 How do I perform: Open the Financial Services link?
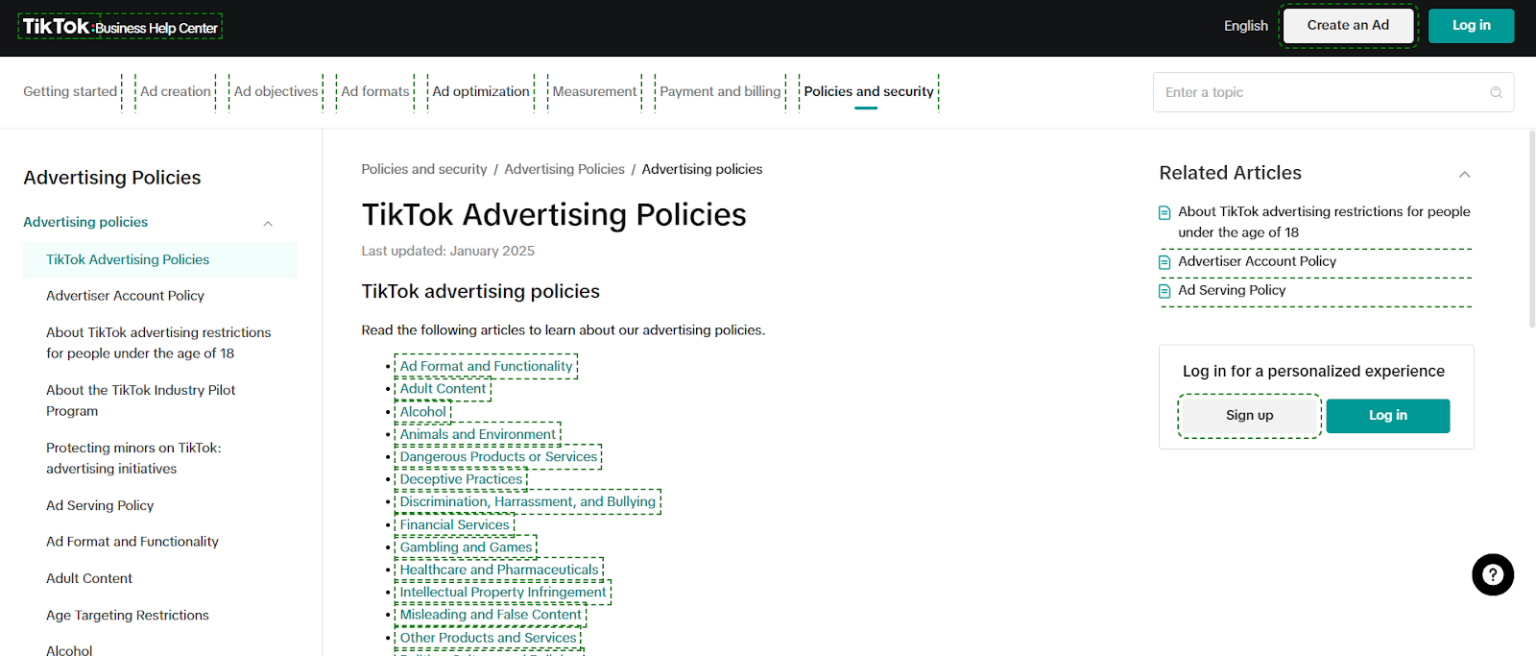(x=455, y=525)
